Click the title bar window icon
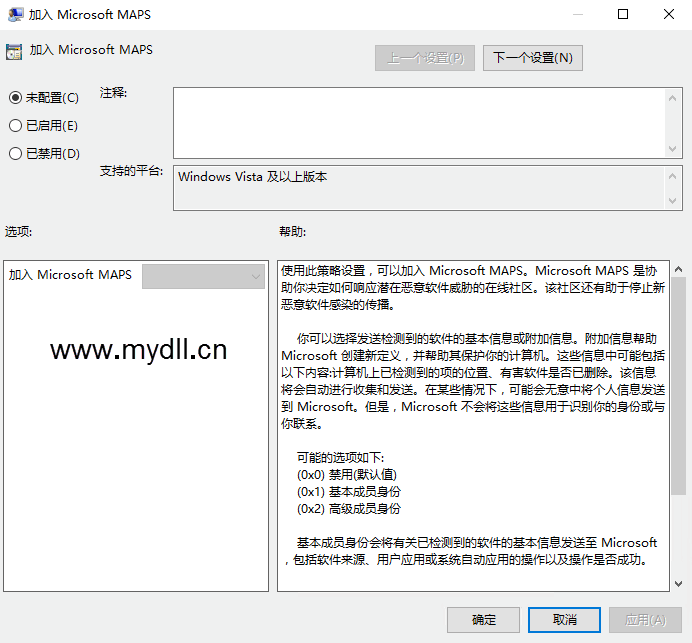 point(15,15)
